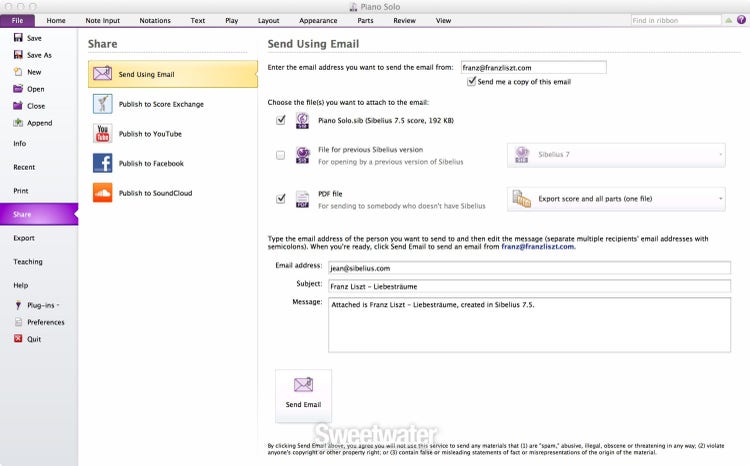This screenshot has width=750, height=466.
Task: Click the Subject text field
Action: coord(530,286)
